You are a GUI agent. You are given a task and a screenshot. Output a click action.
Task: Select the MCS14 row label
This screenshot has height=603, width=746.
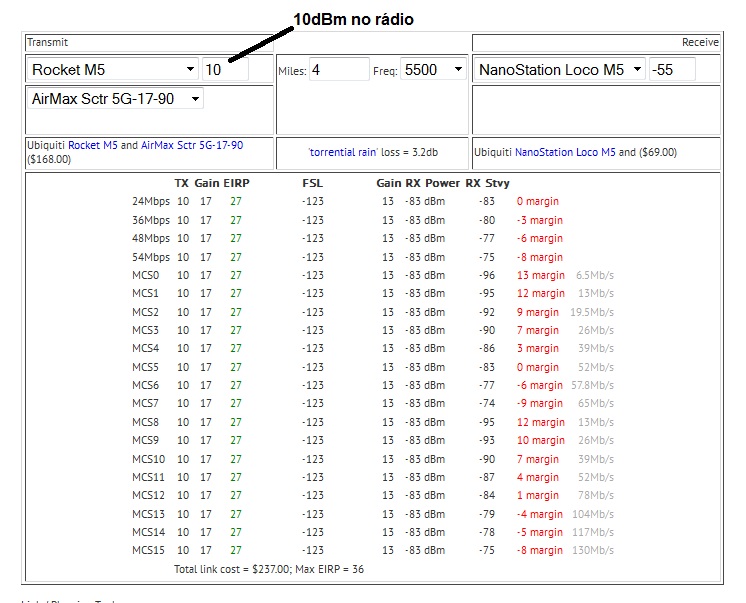148,533
